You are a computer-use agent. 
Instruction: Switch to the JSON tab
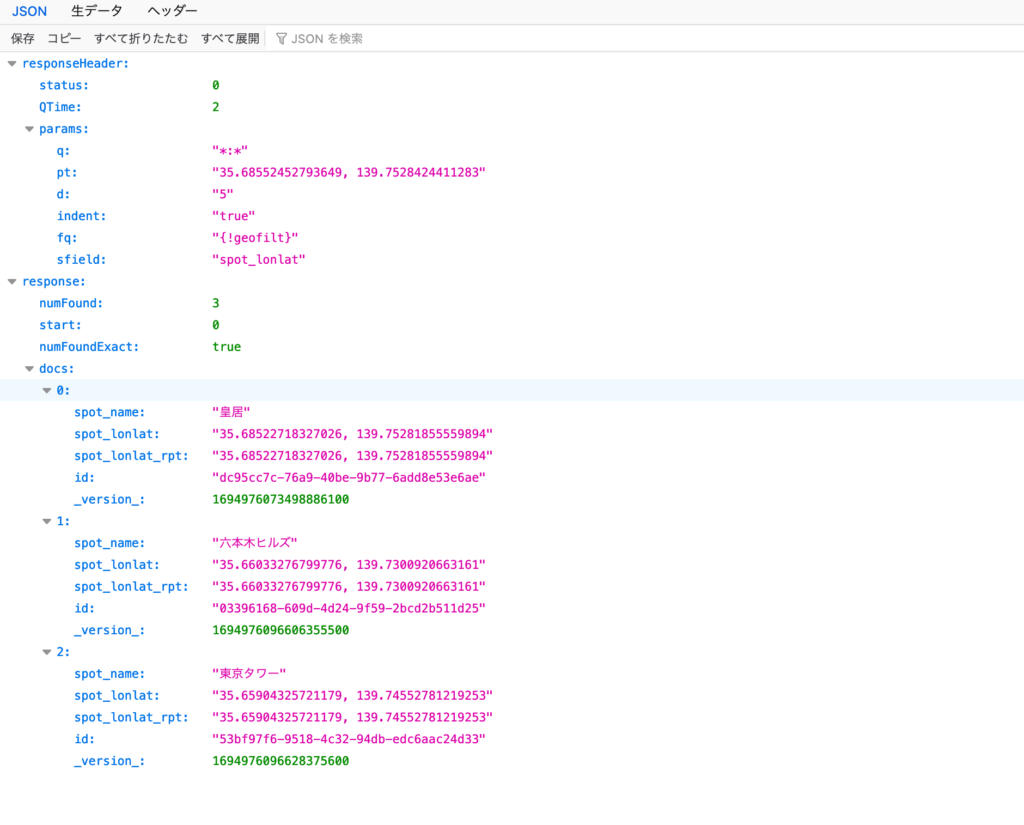(x=29, y=11)
